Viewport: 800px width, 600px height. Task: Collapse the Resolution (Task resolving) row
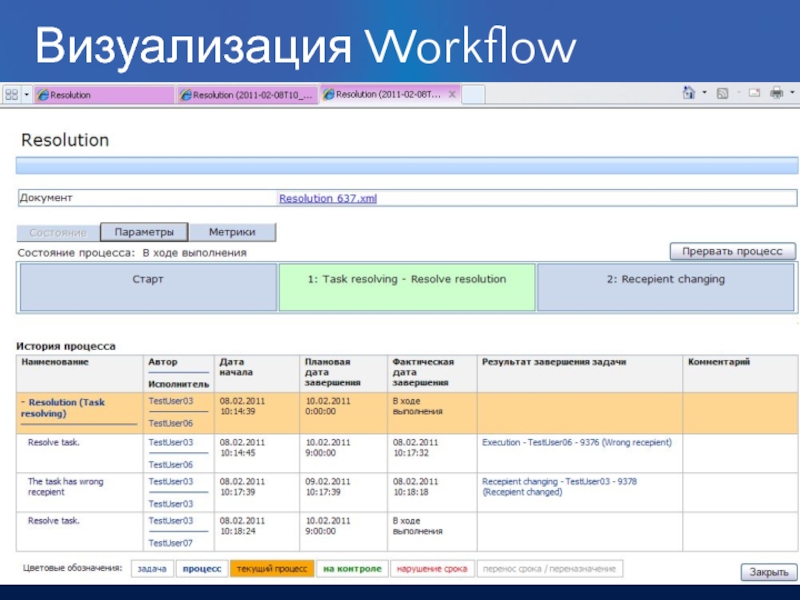pos(23,402)
